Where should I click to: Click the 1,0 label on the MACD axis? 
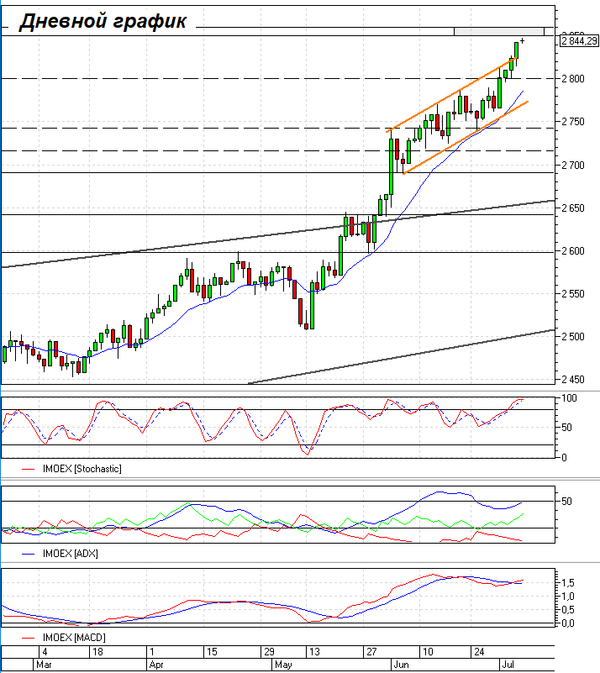coord(568,597)
